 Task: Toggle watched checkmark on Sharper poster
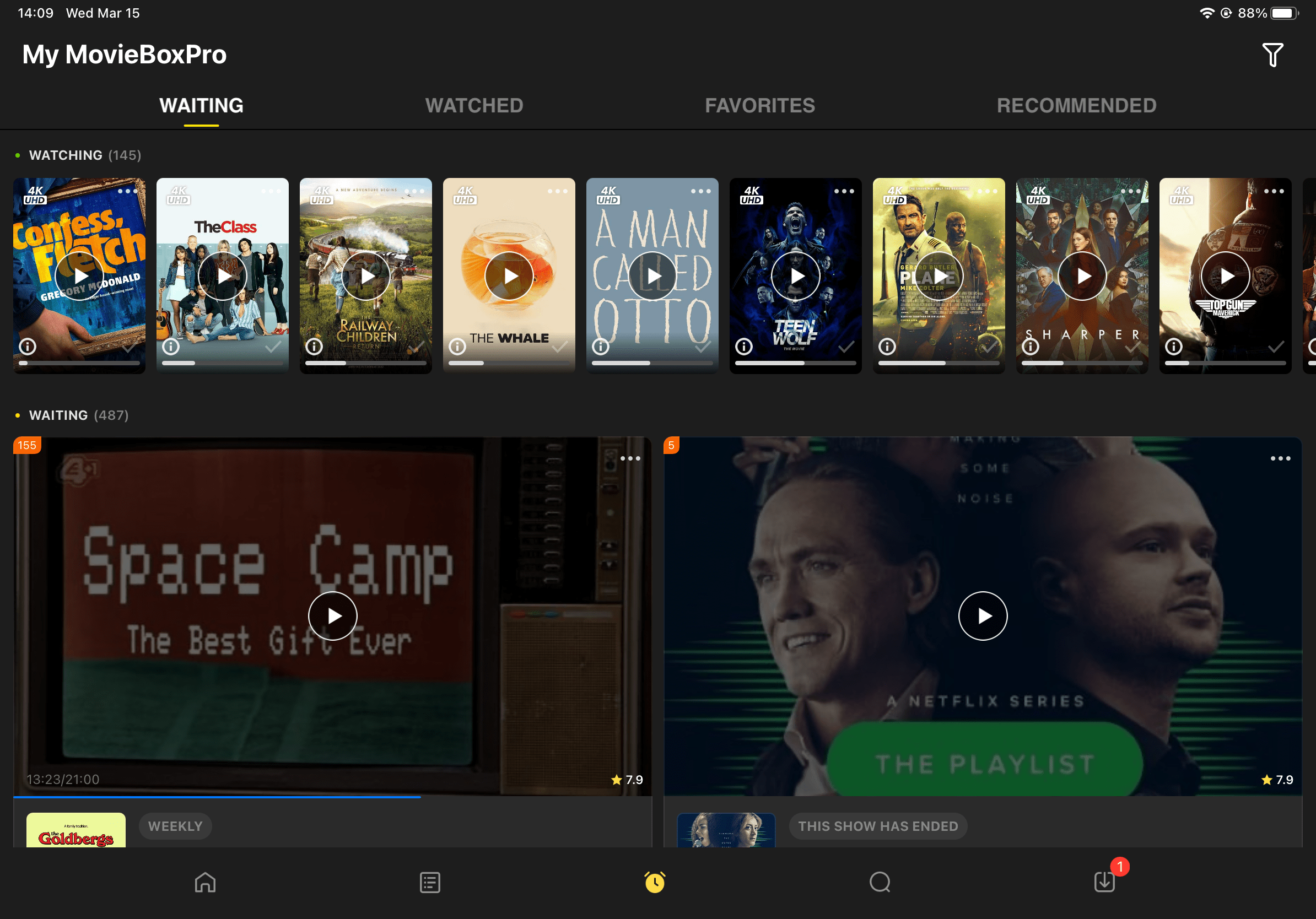point(1131,347)
